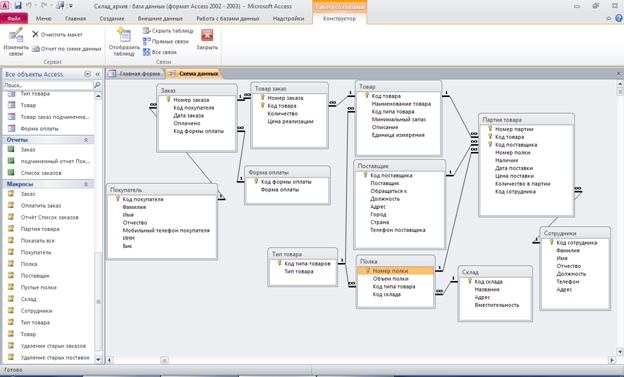This screenshot has height=377, width=624.
Task: Collapse the navigation pane with the chevron
Action: coord(98,74)
